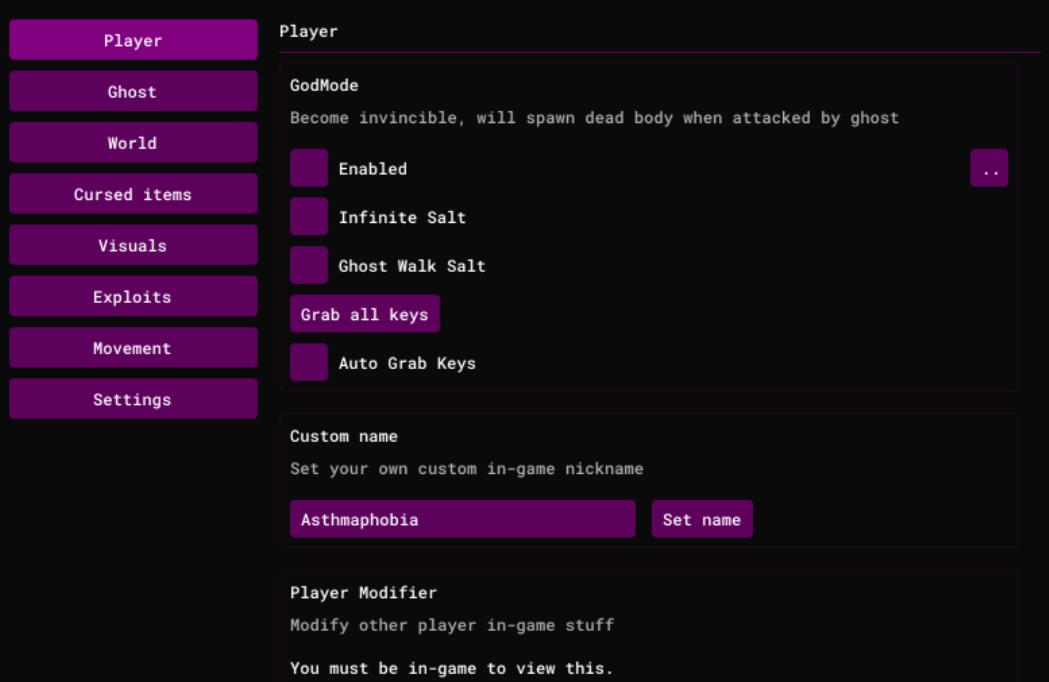The image size is (1049, 682).
Task: Open the Player tab in sidebar
Action: [x=133, y=39]
